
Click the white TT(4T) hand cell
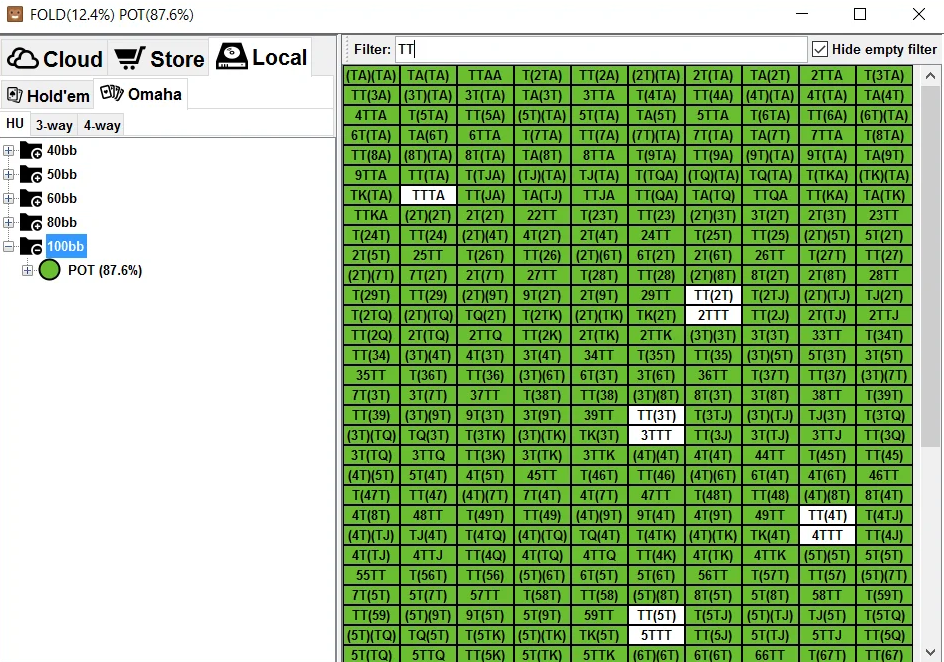point(827,516)
